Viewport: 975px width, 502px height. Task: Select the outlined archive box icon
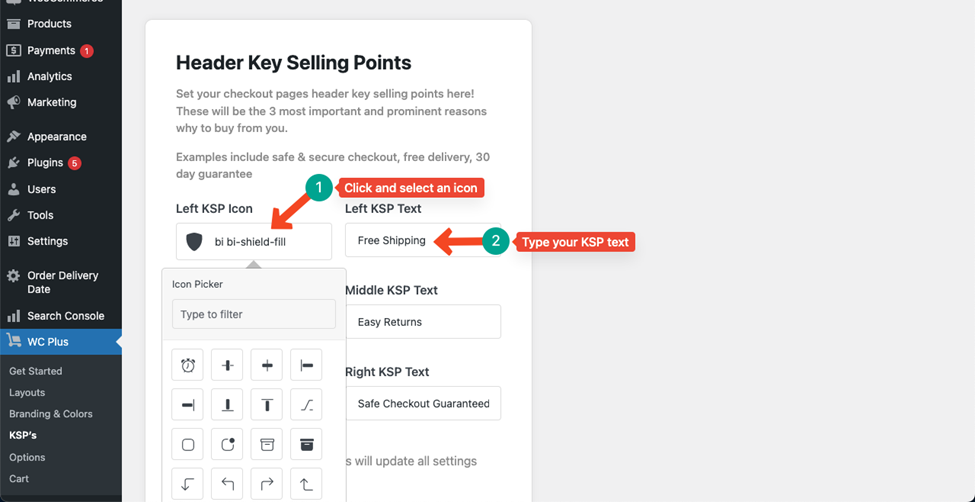(267, 445)
